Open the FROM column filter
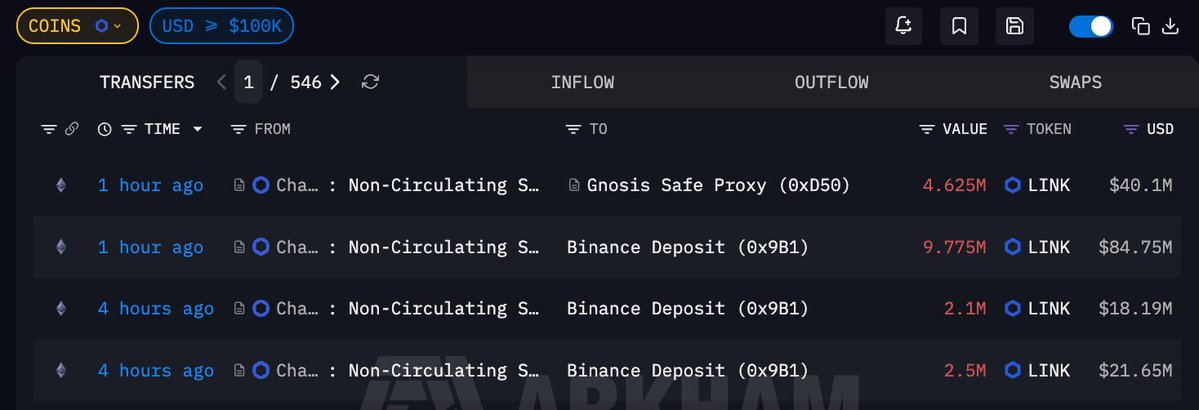Screen dimensions: 1199x410 tap(238, 129)
